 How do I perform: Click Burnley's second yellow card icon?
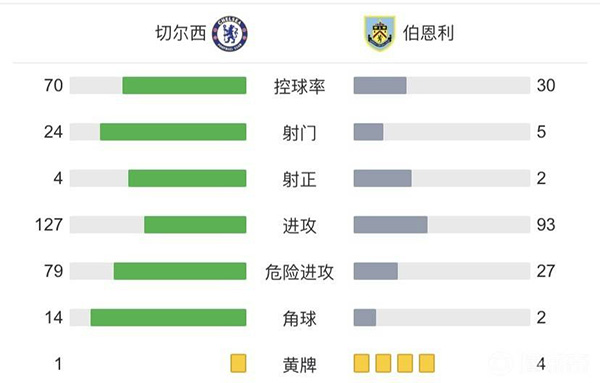[x=383, y=363]
